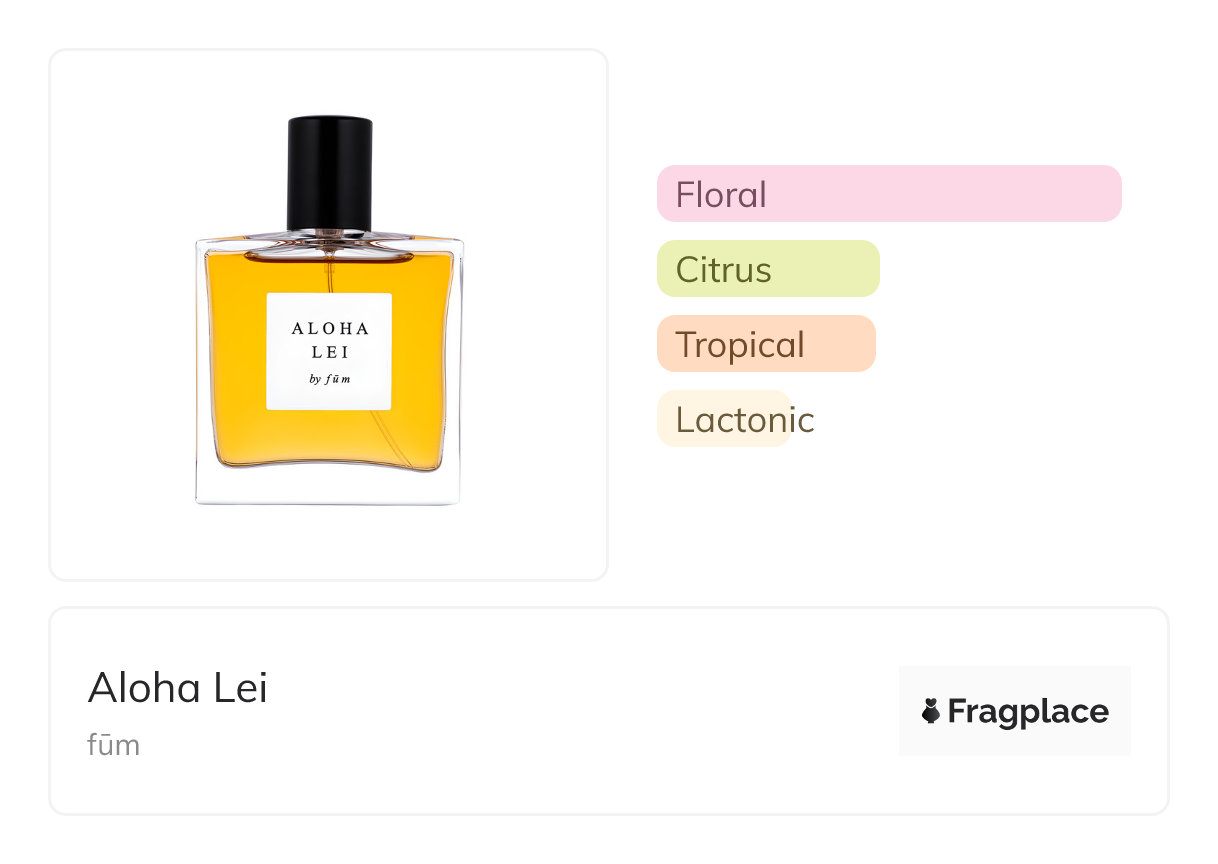Click the clear glass base of the bottle
The height and width of the screenshot is (864, 1218).
pos(329,488)
